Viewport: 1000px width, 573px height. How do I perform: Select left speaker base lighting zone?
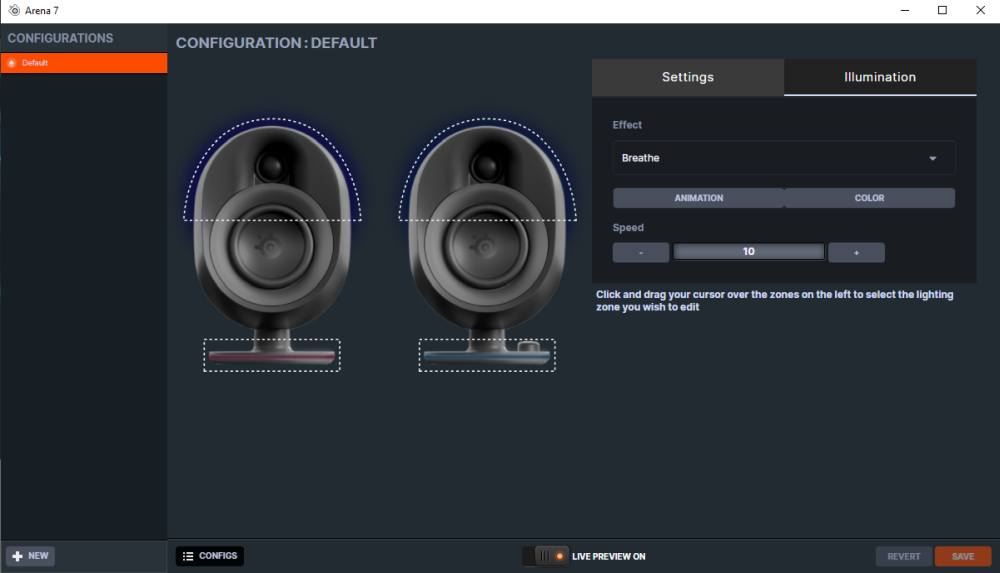pyautogui.click(x=272, y=356)
